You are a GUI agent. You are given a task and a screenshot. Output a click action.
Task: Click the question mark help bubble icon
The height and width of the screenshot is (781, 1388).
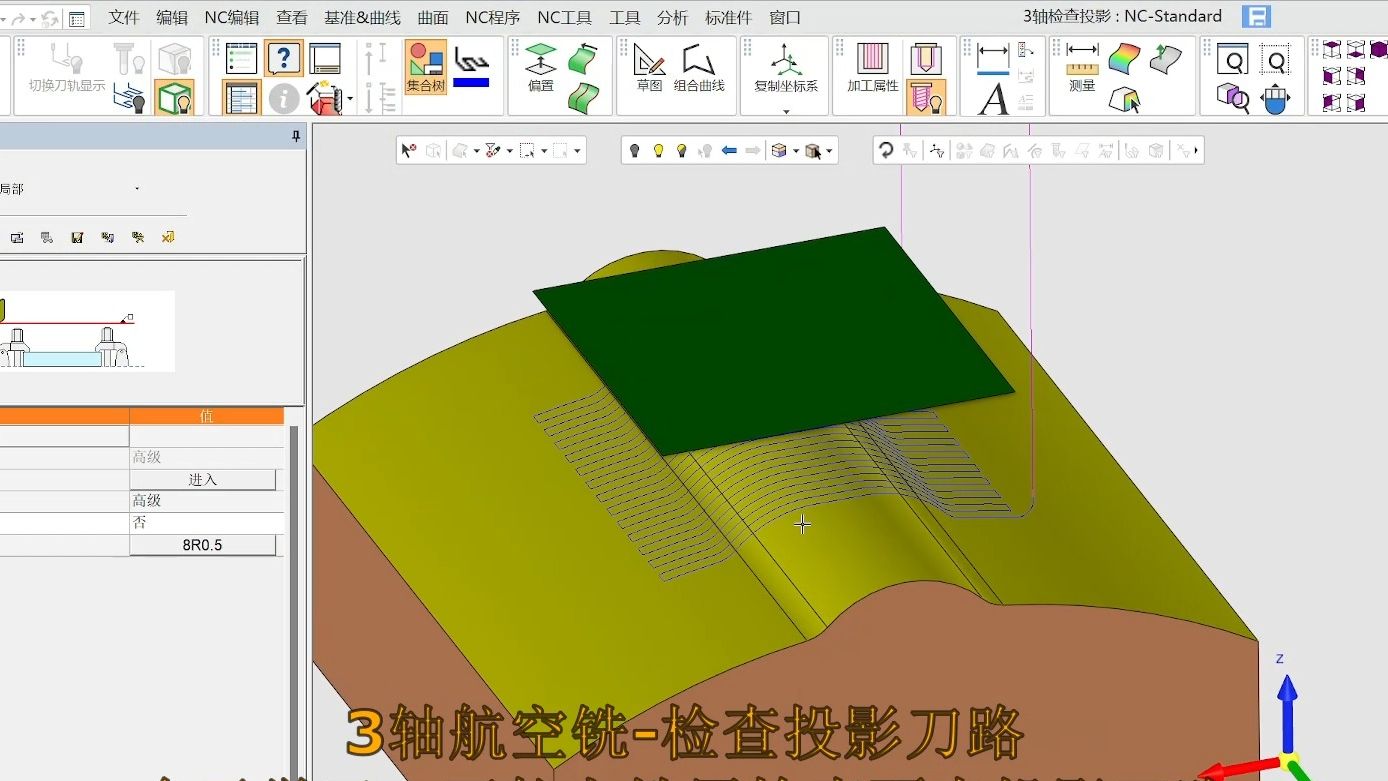click(x=284, y=58)
